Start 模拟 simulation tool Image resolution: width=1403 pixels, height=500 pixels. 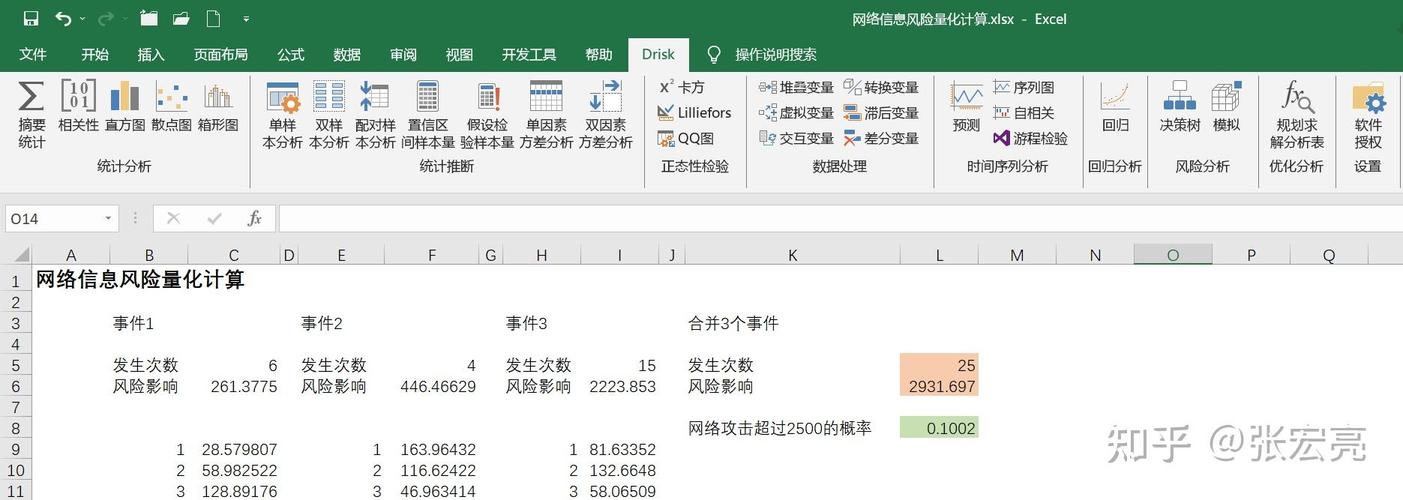[1226, 106]
